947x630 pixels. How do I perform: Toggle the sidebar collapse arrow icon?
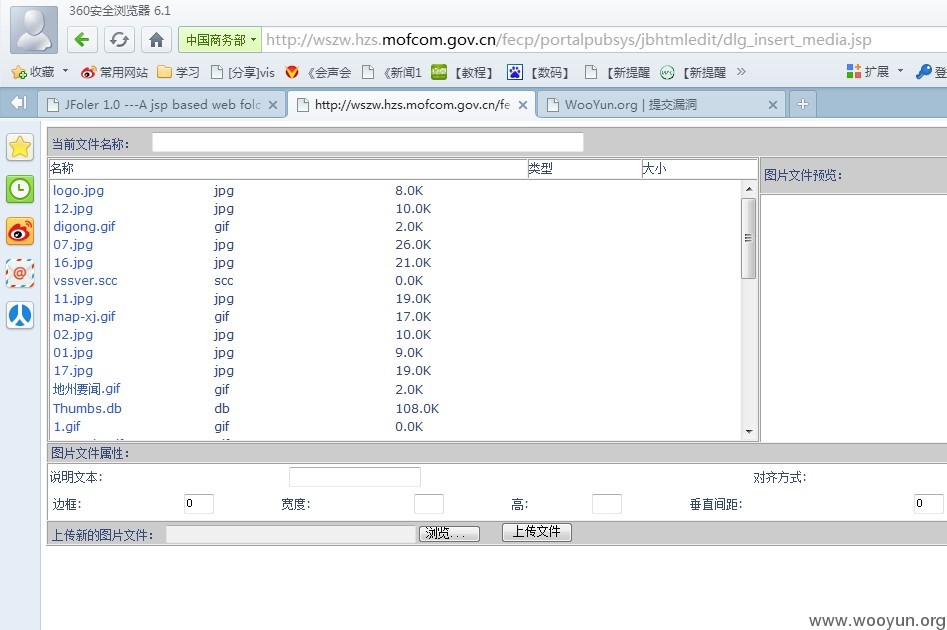[19, 103]
